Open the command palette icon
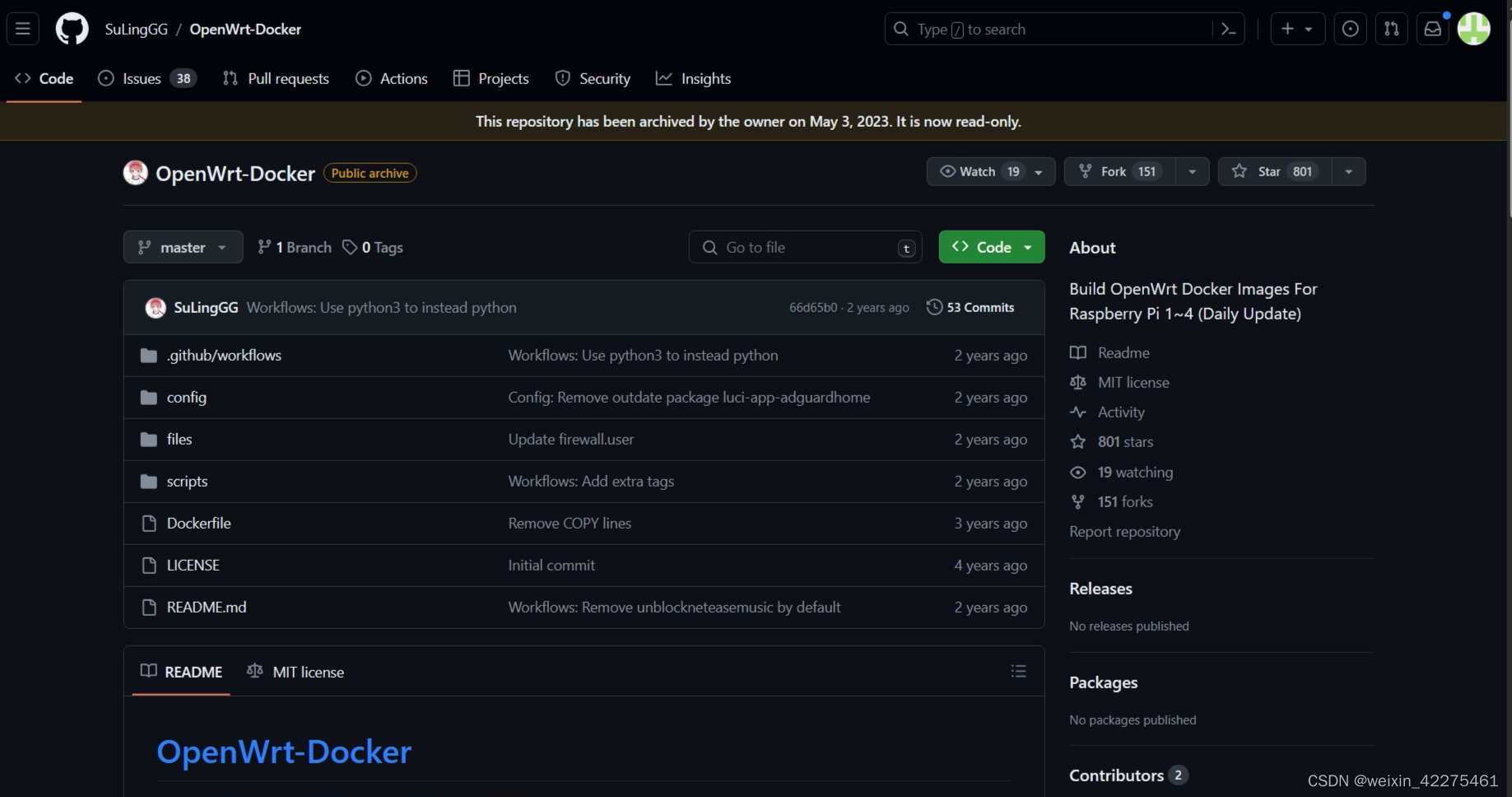Viewport: 1512px width, 797px height. (x=1228, y=29)
